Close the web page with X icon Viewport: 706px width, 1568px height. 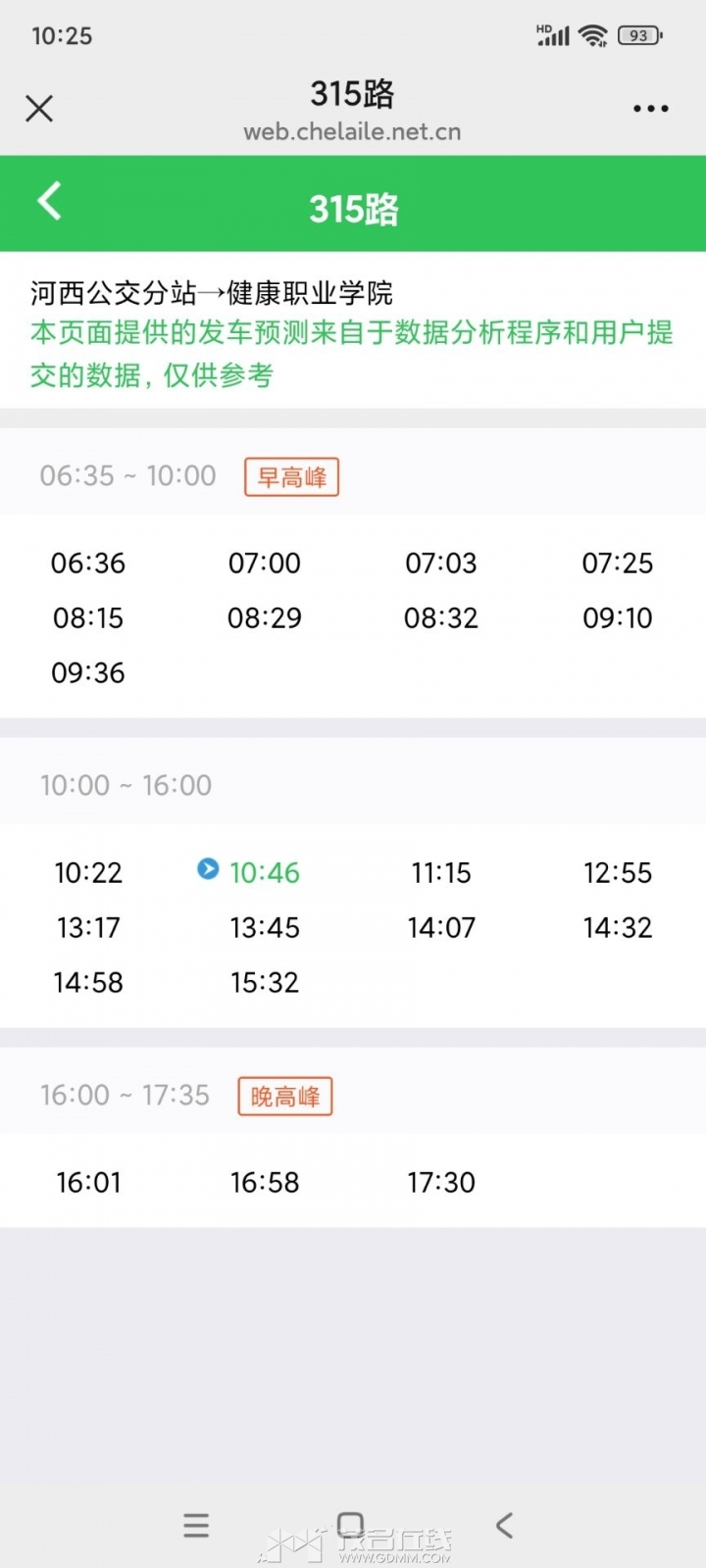point(39,108)
